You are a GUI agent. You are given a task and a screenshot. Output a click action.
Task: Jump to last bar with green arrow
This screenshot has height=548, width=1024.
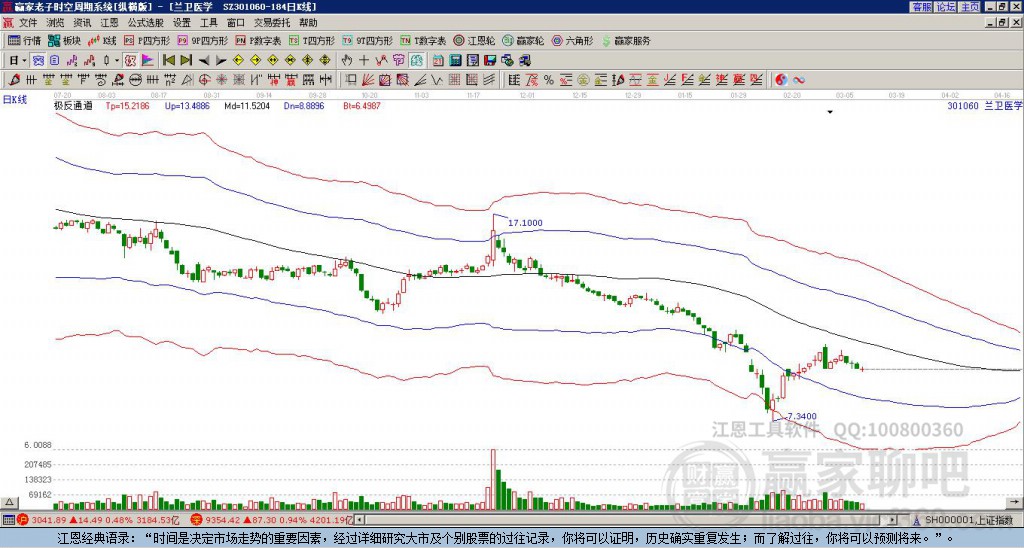[x=186, y=61]
